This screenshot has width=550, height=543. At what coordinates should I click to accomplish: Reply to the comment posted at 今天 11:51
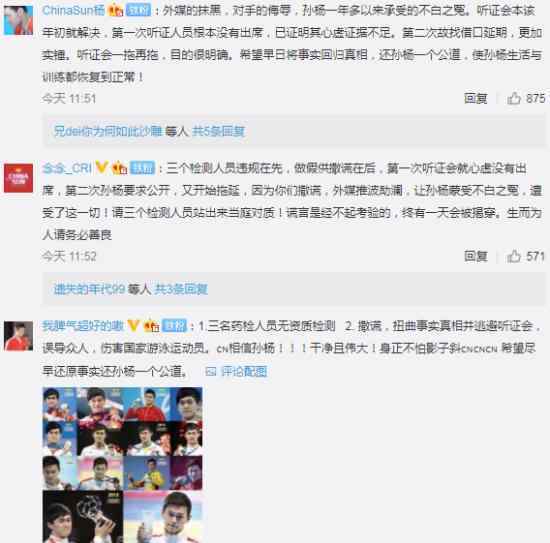(476, 98)
